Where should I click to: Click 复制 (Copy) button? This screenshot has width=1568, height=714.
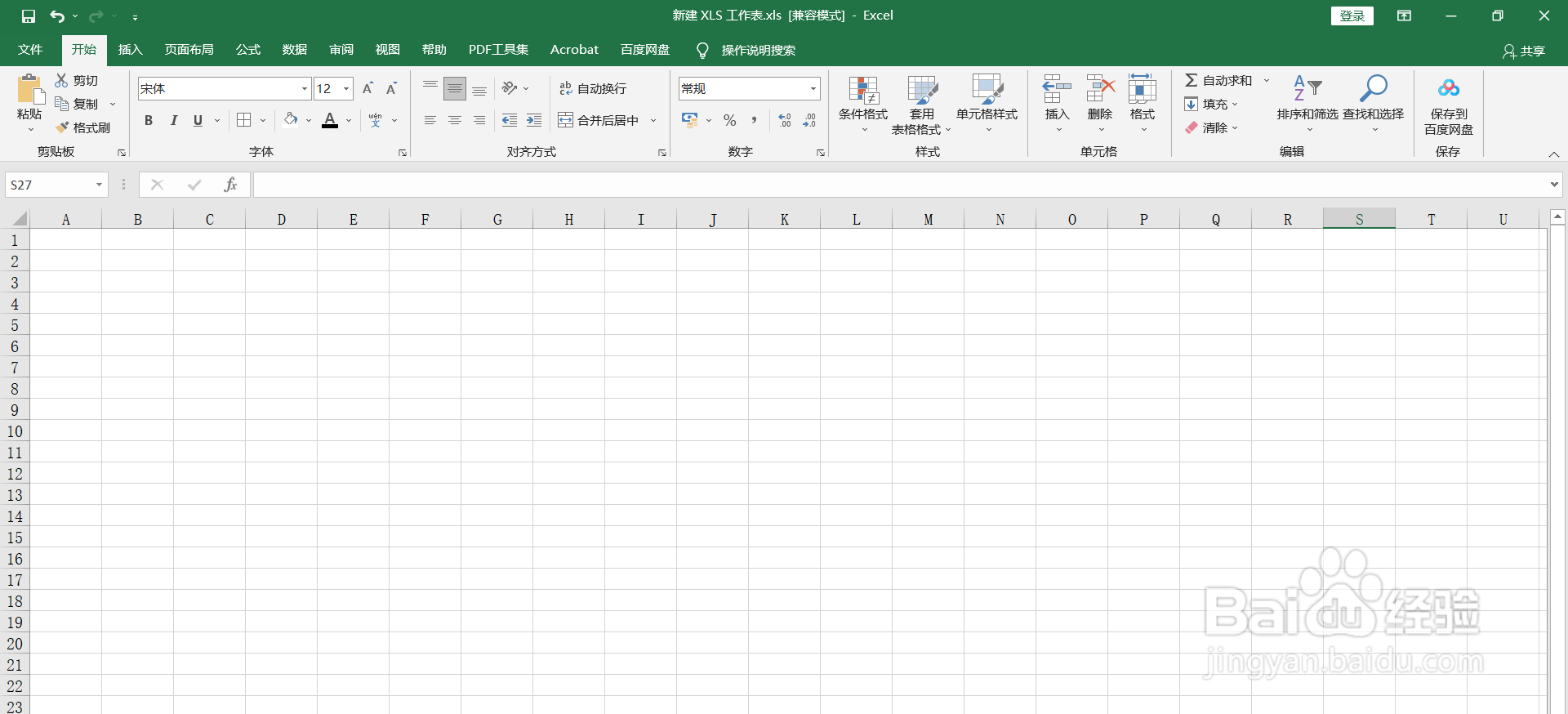coord(77,104)
